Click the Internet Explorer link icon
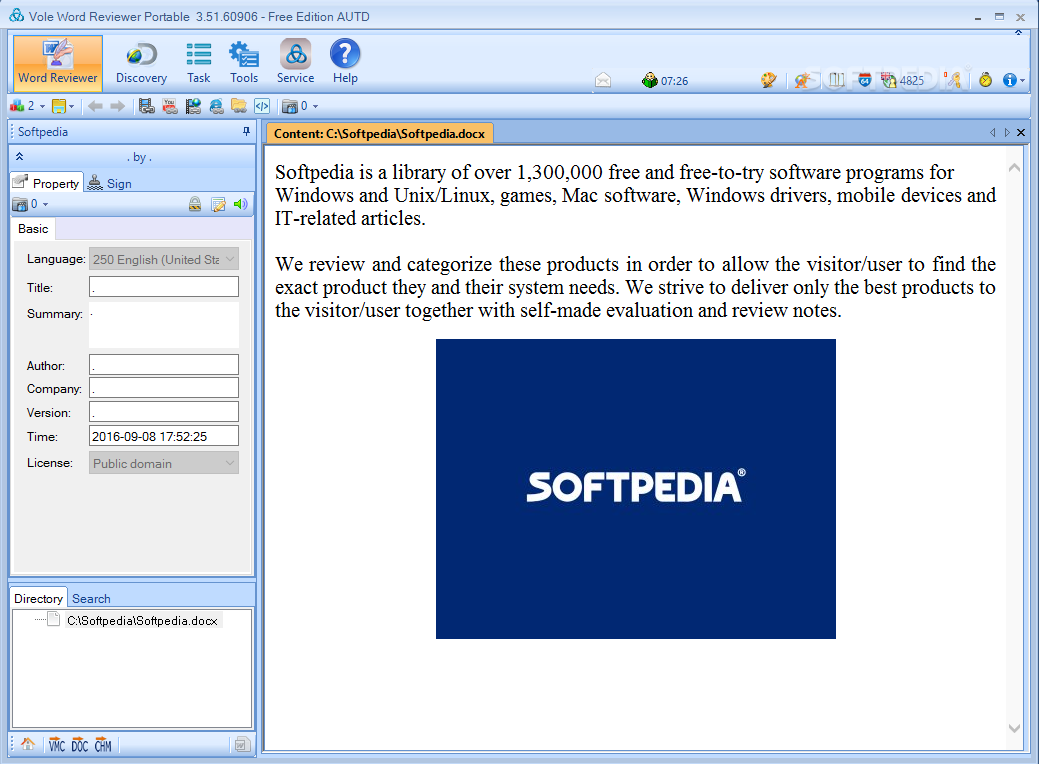The height and width of the screenshot is (764, 1039). click(216, 106)
